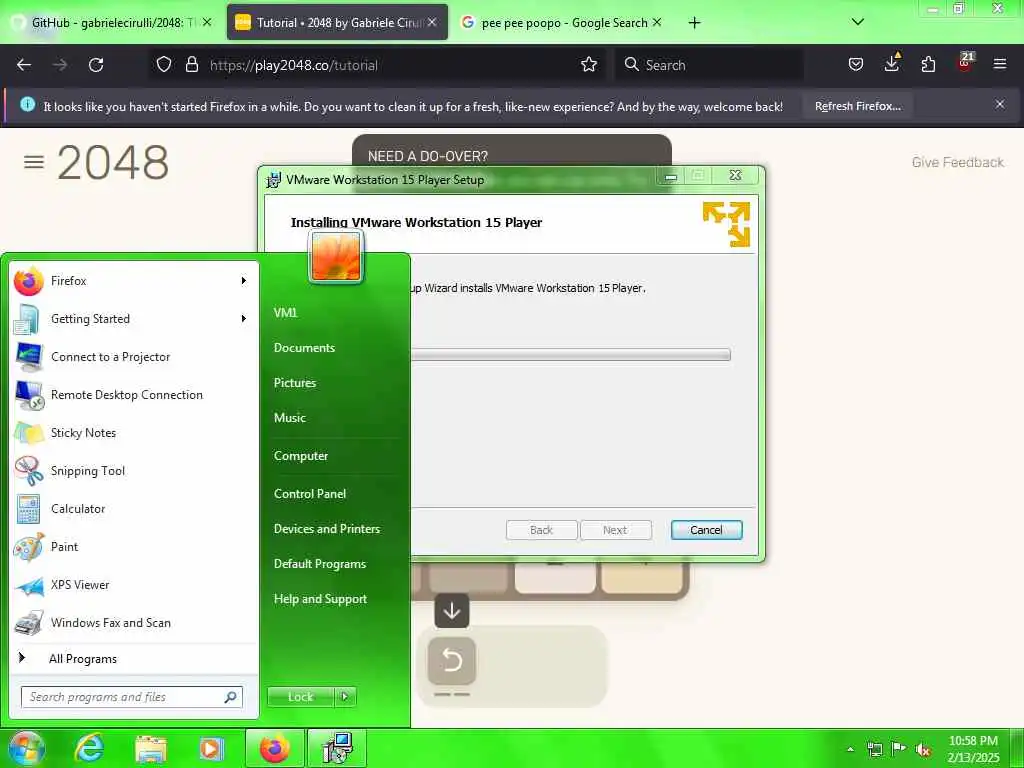The height and width of the screenshot is (768, 1024).
Task: Open Pictures from Start menu
Action: point(295,383)
